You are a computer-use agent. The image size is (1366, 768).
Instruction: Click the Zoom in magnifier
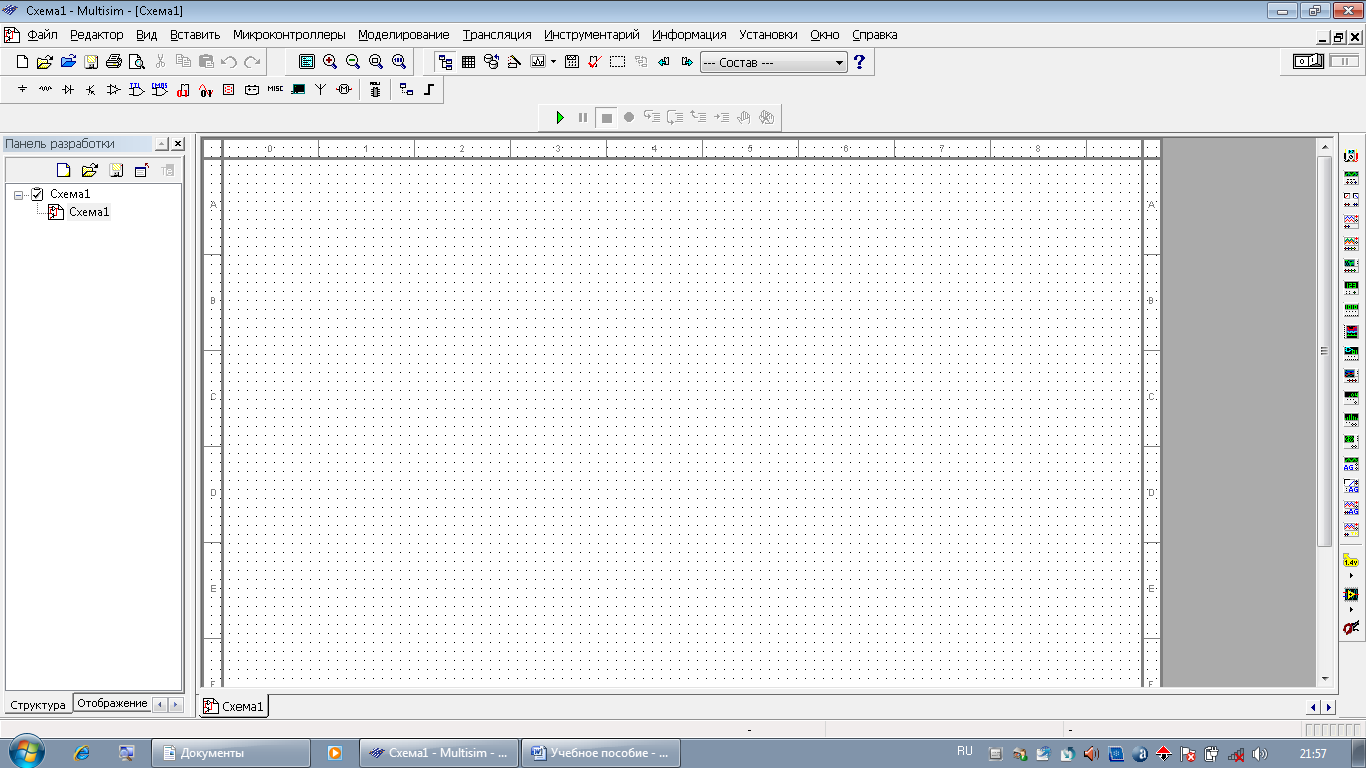coord(330,61)
